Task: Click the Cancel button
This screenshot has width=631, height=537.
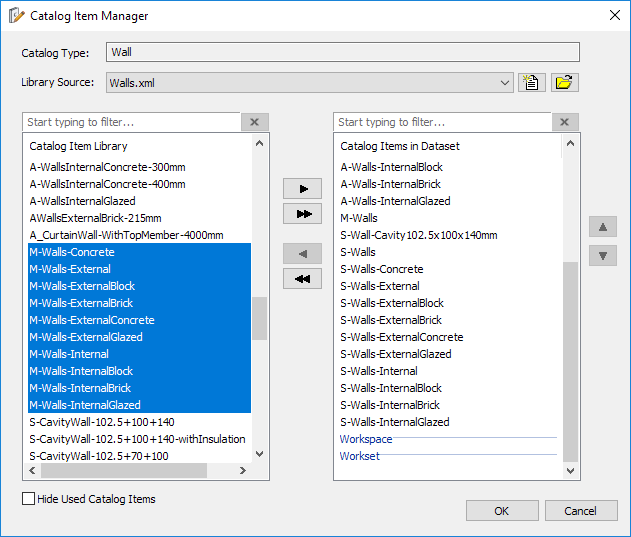Action: tap(581, 511)
